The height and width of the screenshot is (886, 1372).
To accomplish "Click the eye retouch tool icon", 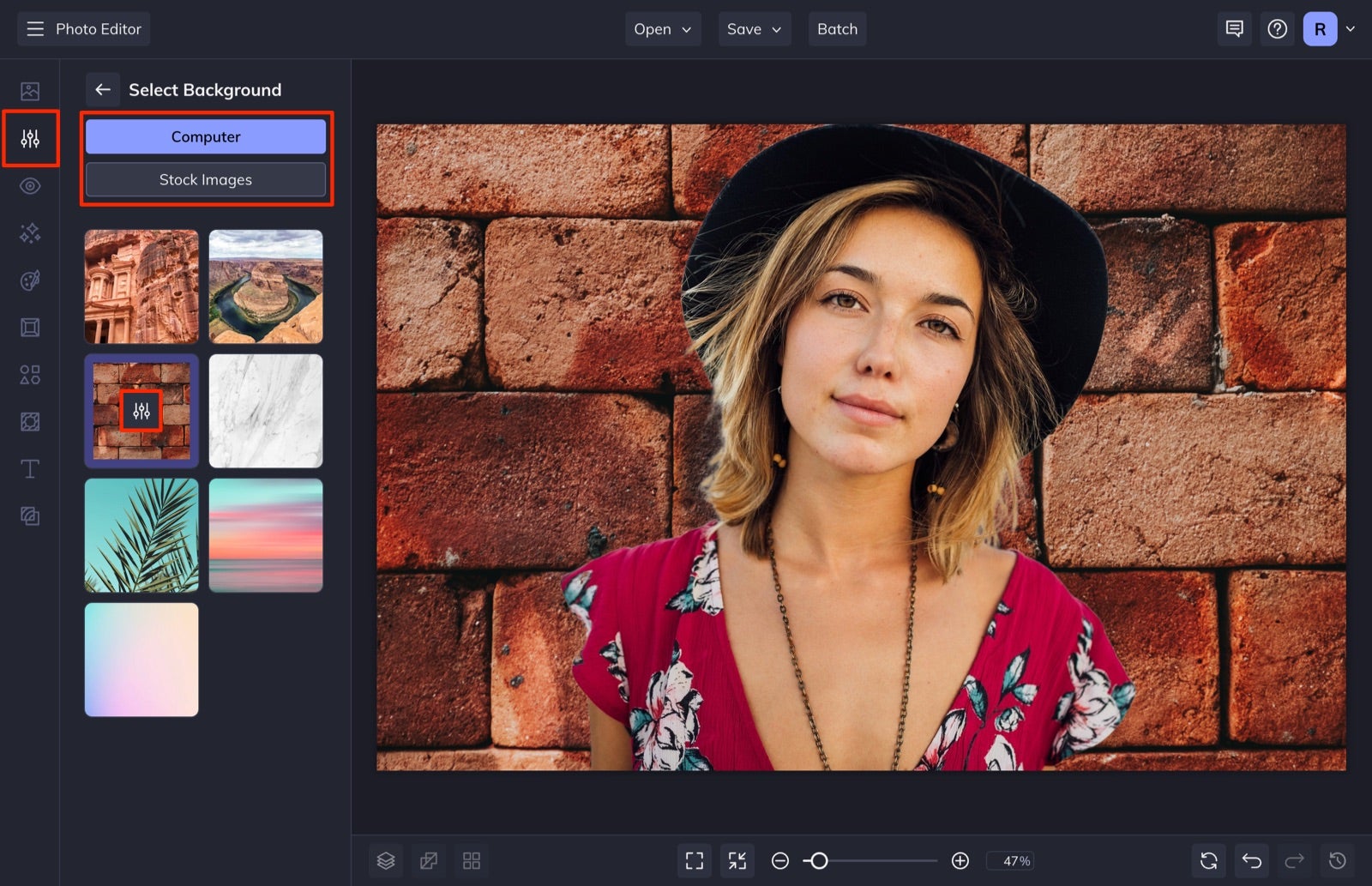I will [30, 185].
